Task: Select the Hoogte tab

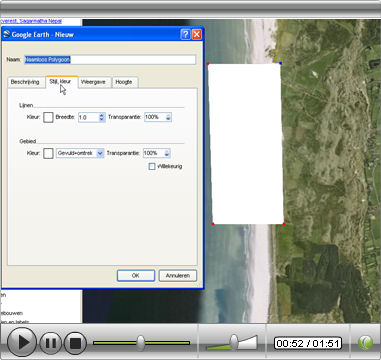Action: [x=124, y=82]
